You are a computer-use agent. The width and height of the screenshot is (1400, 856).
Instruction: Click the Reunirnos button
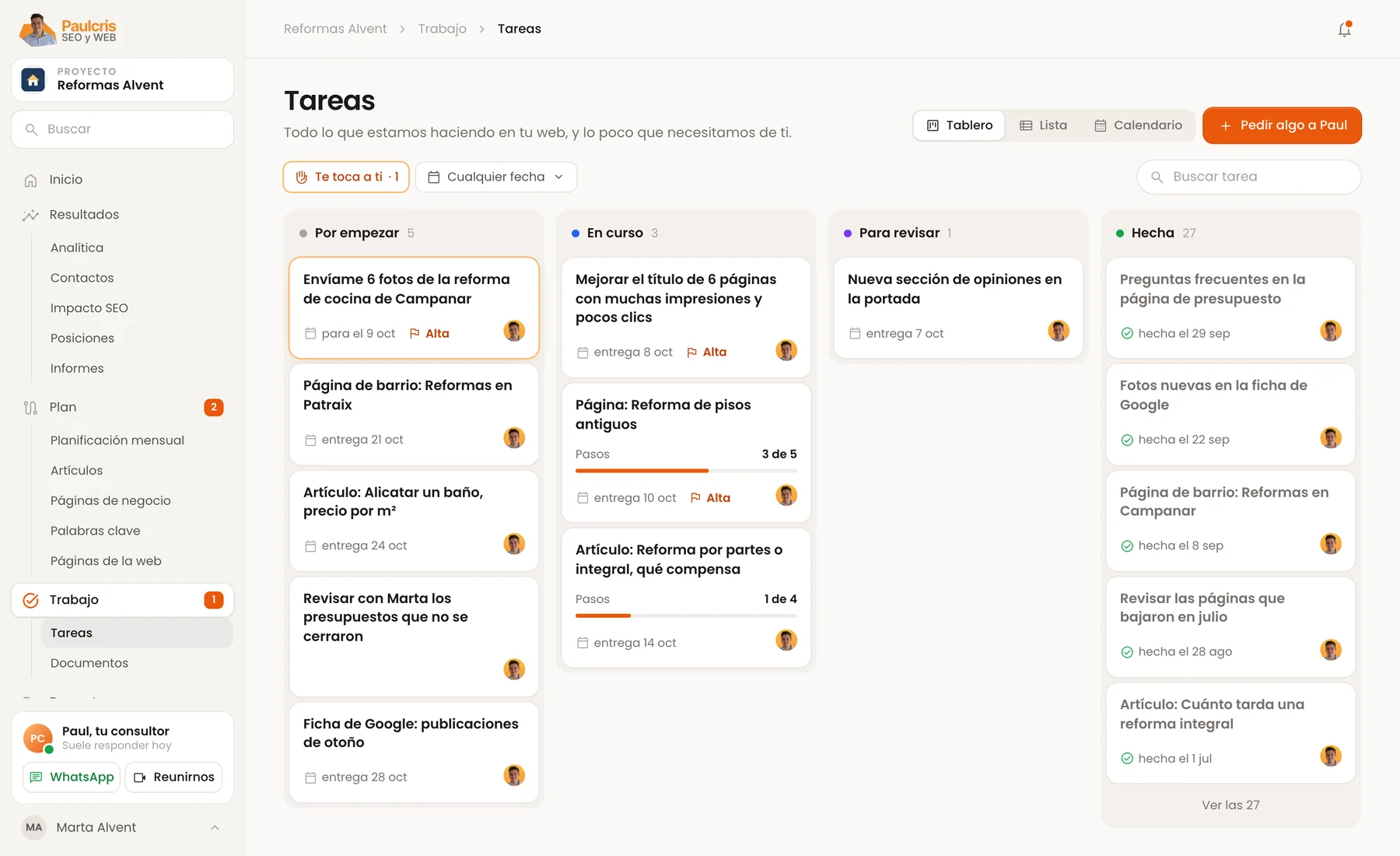pyautogui.click(x=173, y=777)
